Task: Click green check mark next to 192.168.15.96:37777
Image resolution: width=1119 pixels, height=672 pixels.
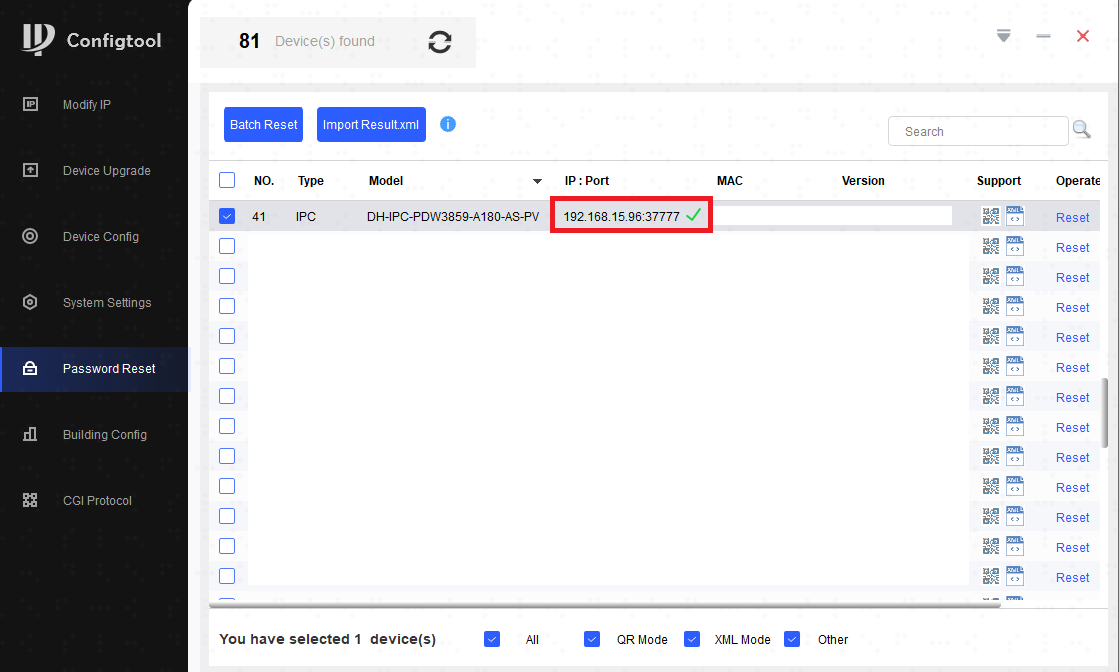Action: 694,214
